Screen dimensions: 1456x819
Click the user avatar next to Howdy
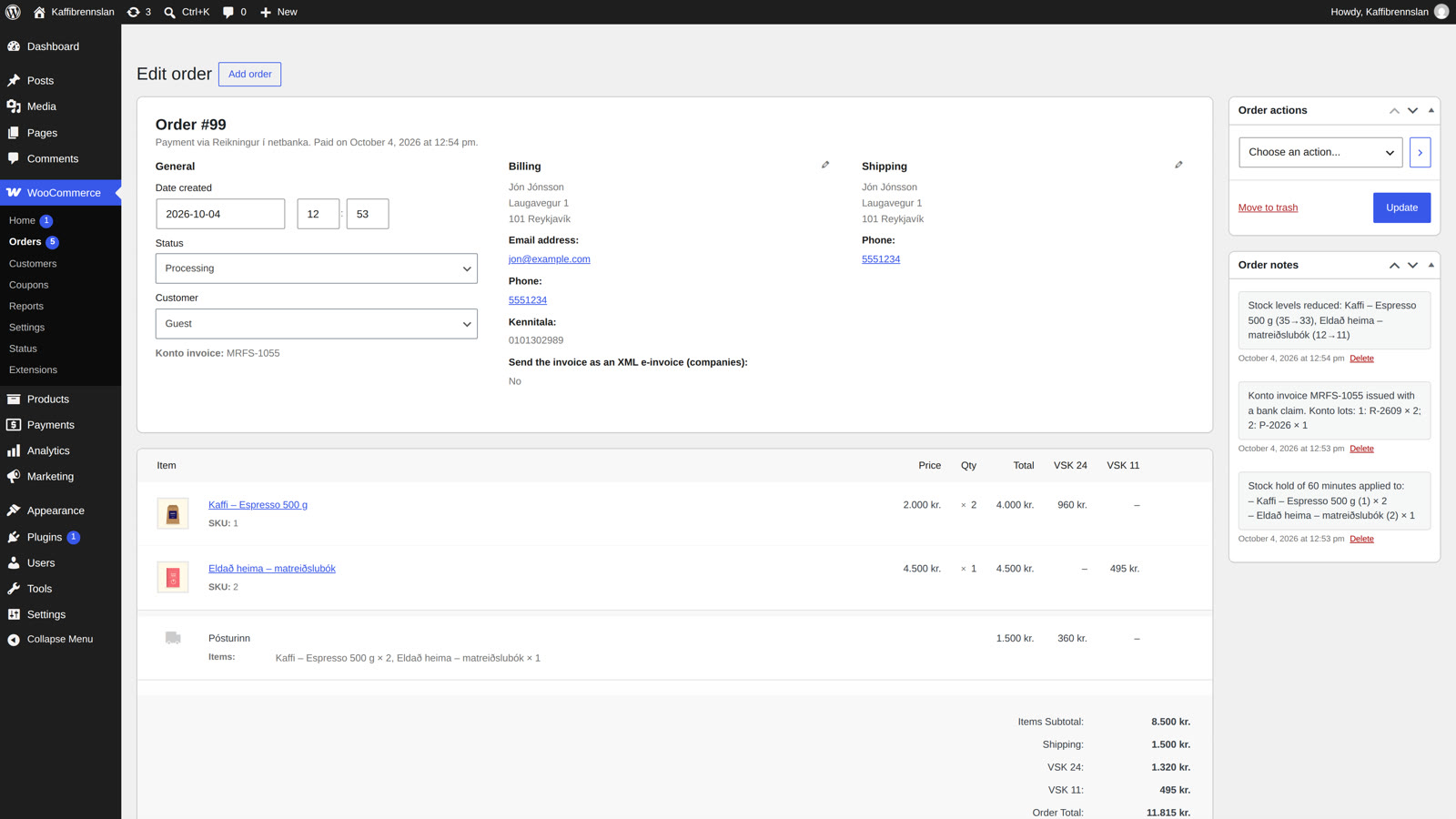pyautogui.click(x=1441, y=12)
